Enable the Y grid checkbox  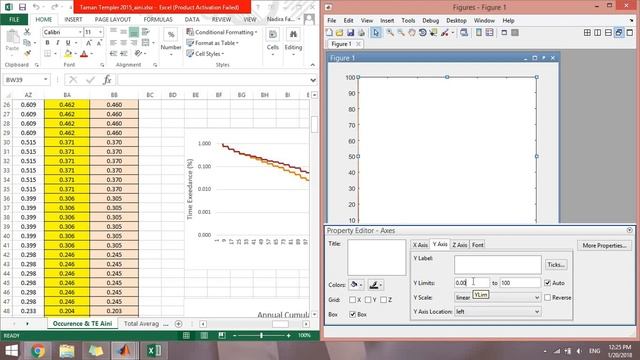click(368, 300)
